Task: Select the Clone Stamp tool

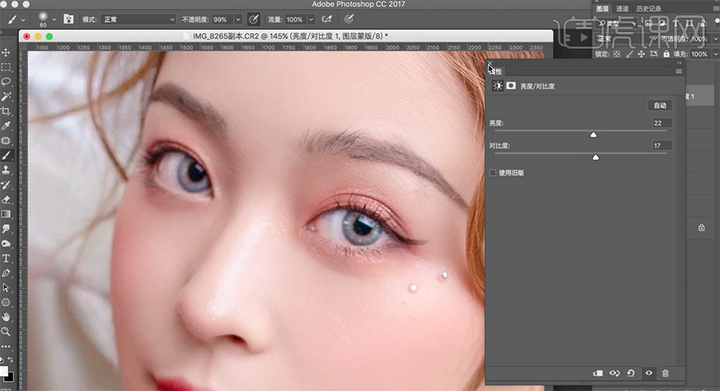Action: 6,170
